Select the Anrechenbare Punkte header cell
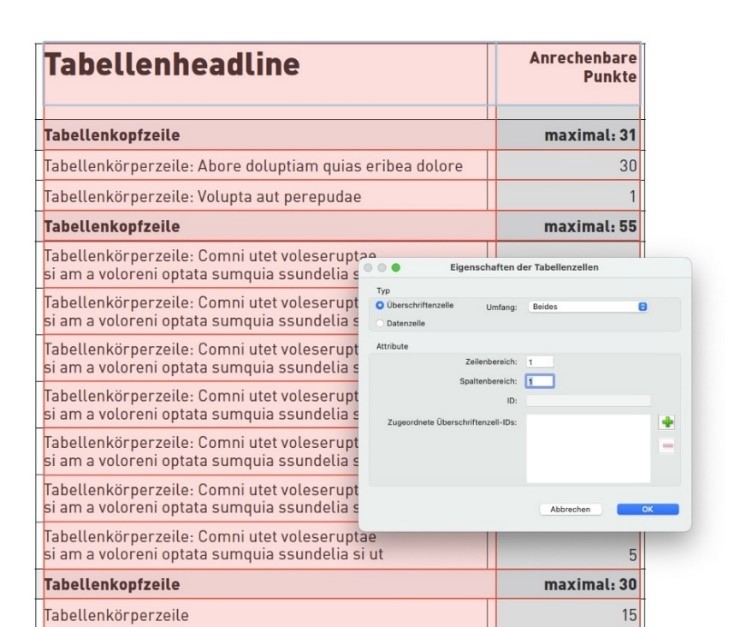 pyautogui.click(x=568, y=74)
